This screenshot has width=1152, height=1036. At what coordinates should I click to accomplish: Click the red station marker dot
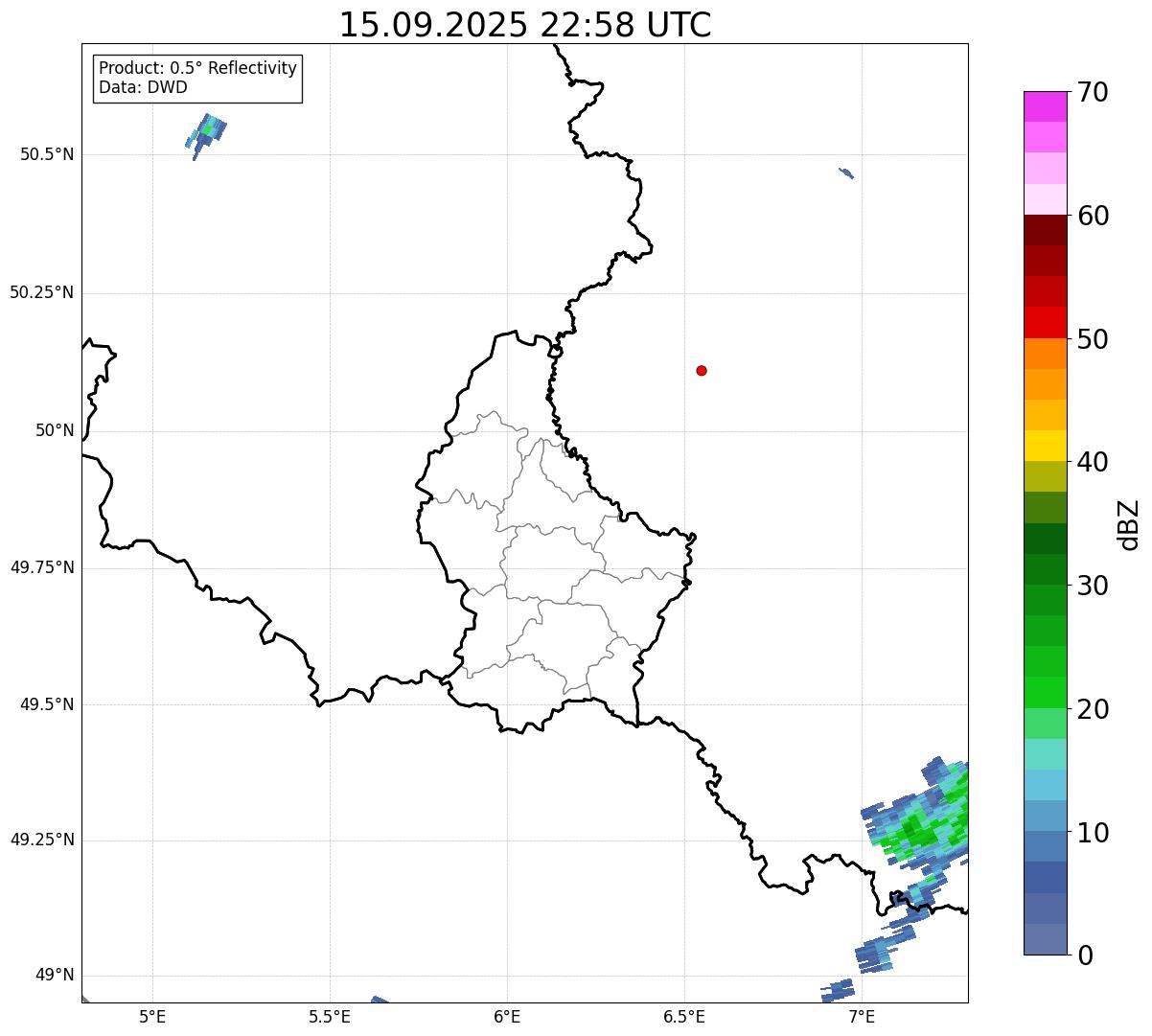(702, 370)
